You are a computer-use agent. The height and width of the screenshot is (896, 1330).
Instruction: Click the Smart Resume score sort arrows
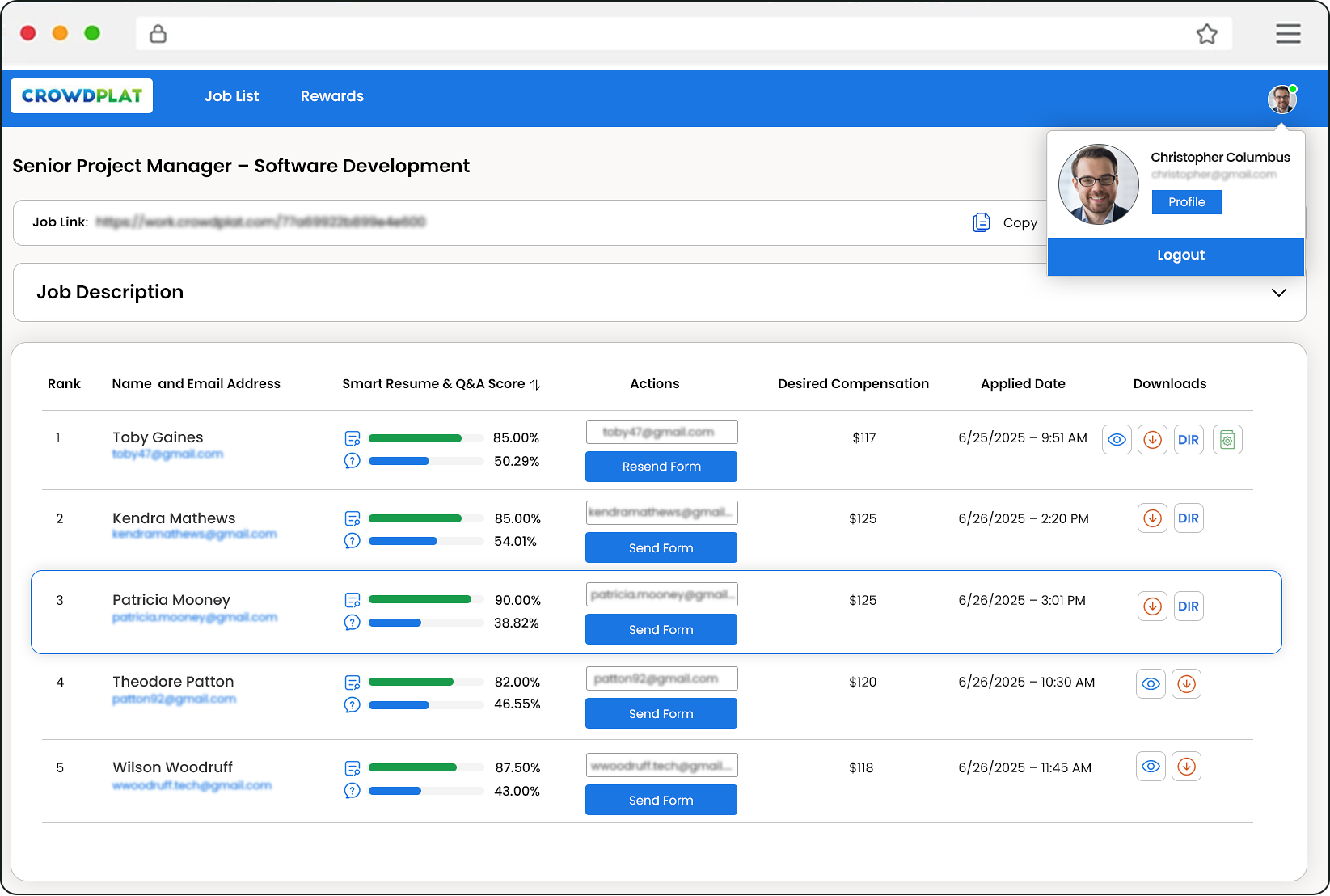pos(535,384)
